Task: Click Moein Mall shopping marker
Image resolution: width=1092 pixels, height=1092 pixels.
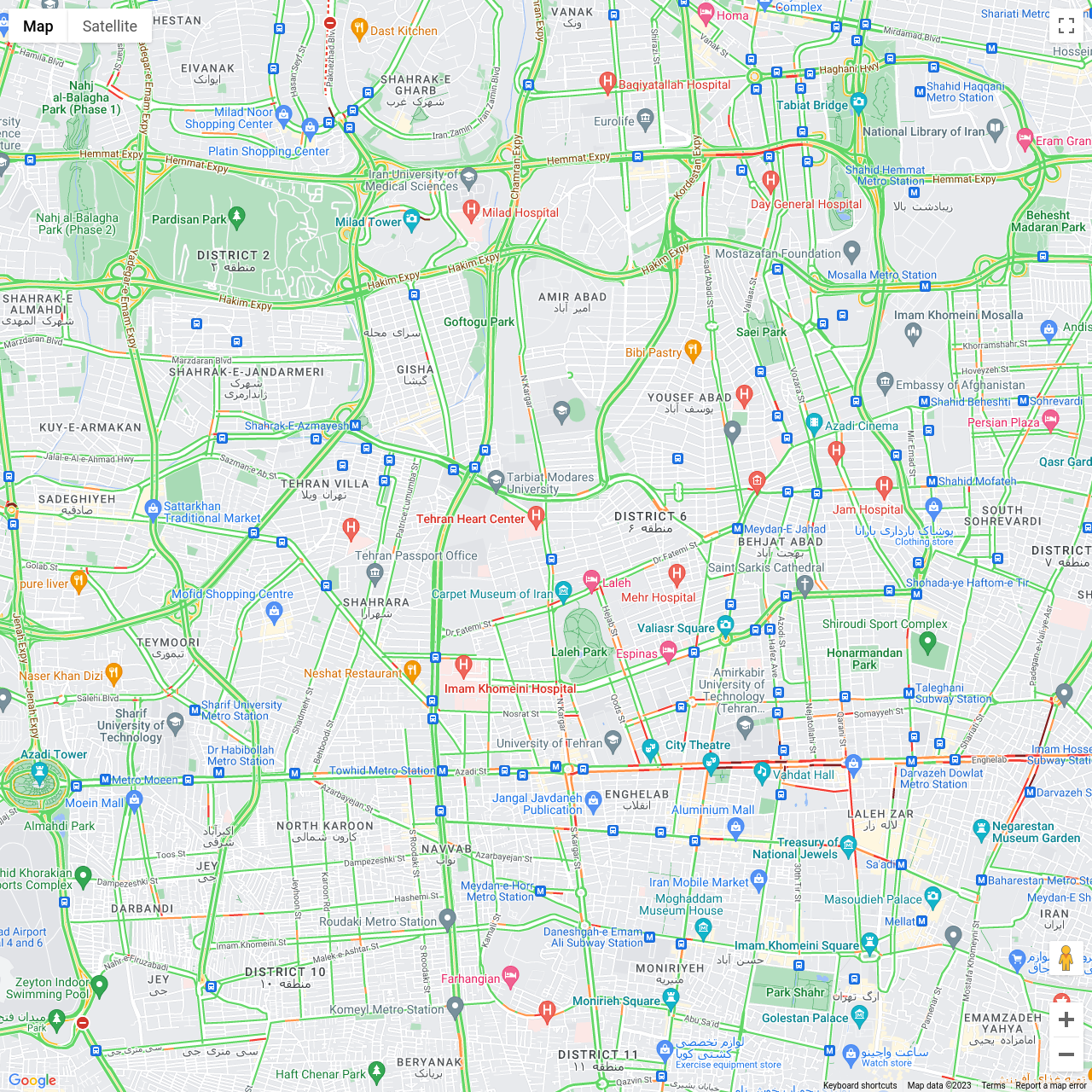Action: [x=134, y=799]
